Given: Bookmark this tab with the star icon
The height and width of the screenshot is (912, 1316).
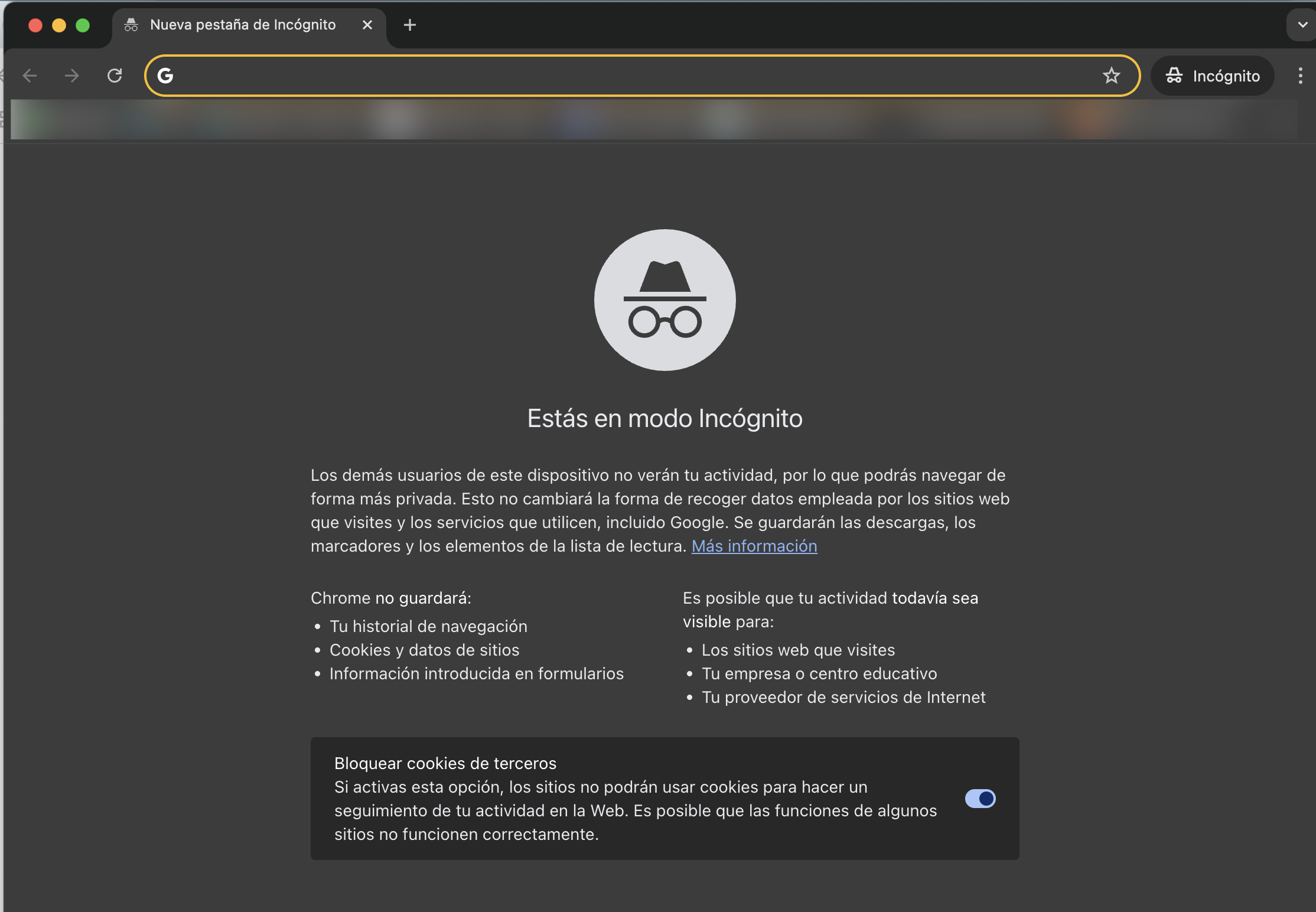Looking at the screenshot, I should point(1111,76).
